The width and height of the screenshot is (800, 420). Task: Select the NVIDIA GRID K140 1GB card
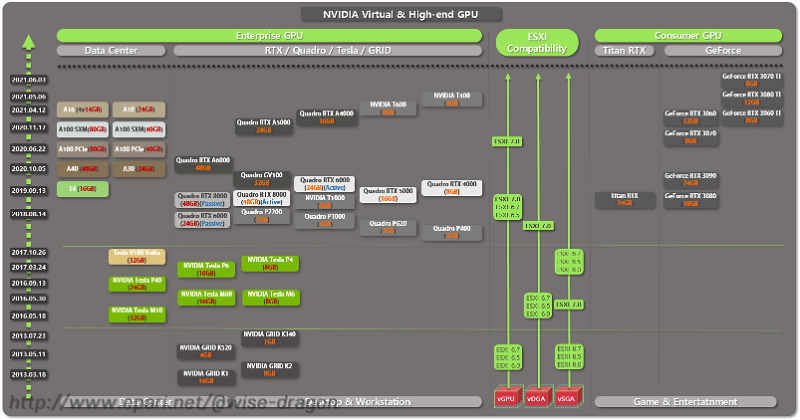coord(269,338)
